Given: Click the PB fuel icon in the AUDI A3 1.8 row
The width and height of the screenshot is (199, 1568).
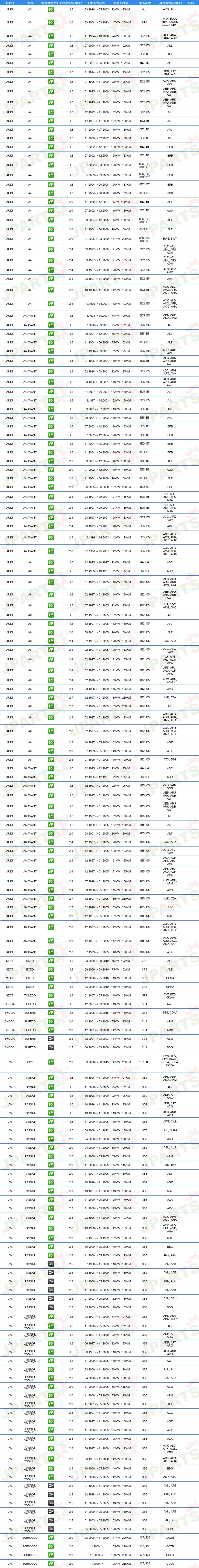Looking at the screenshot, I should pyautogui.click(x=51, y=10).
